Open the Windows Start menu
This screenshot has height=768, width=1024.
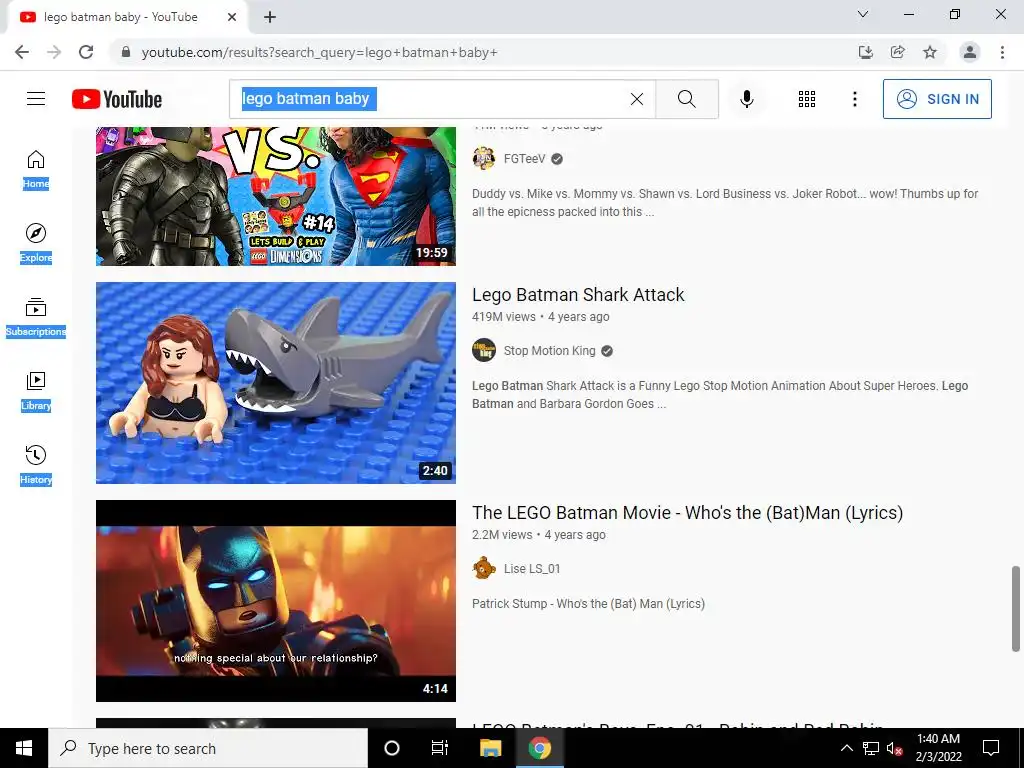click(24, 748)
